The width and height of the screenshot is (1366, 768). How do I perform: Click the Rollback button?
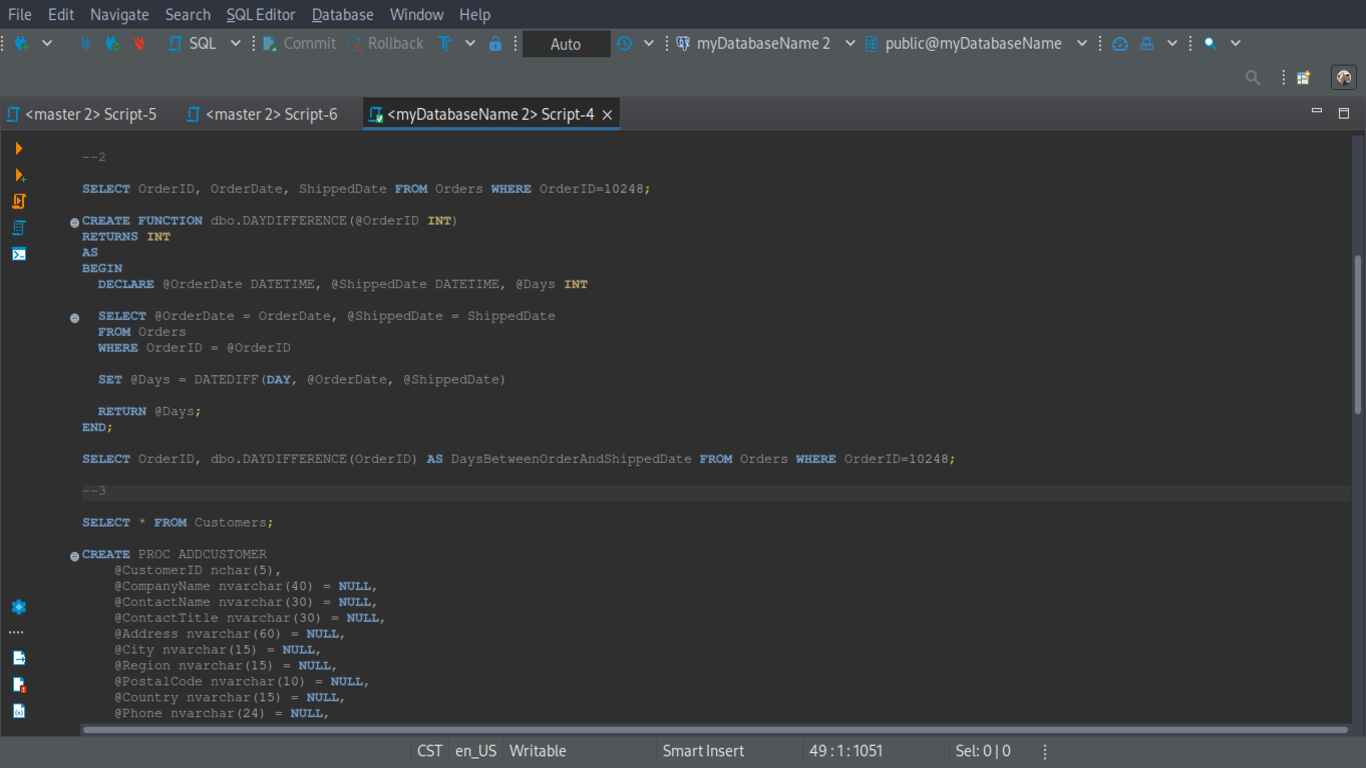click(x=386, y=44)
